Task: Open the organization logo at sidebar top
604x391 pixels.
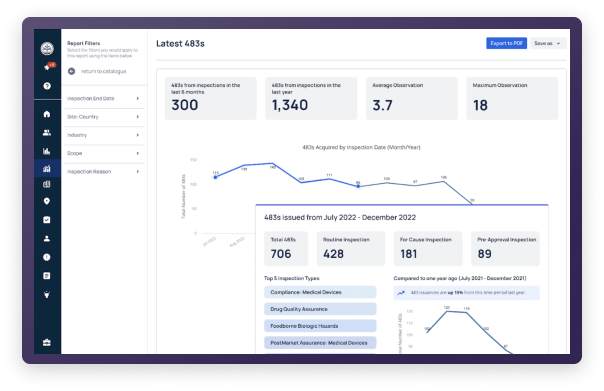Action: (x=47, y=49)
